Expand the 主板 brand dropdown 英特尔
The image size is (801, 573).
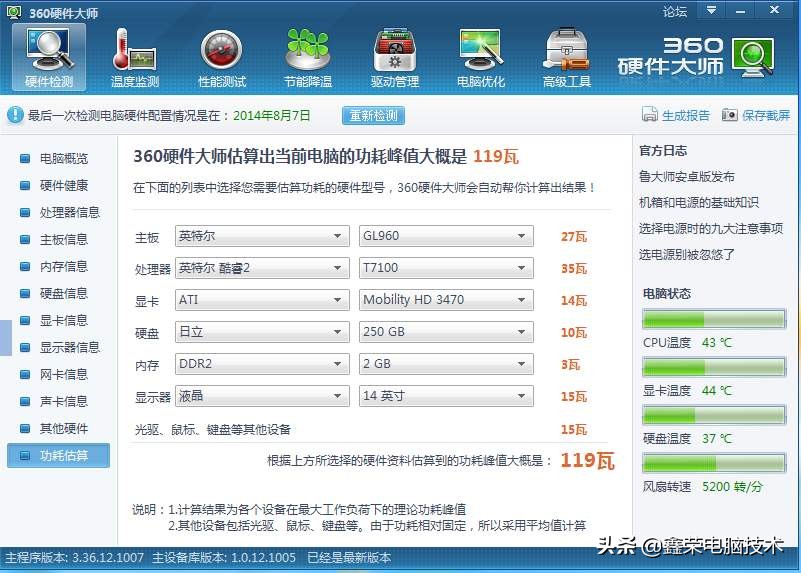pyautogui.click(x=262, y=236)
